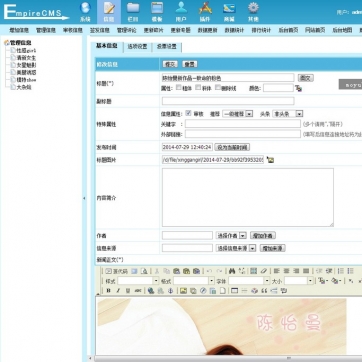Toggle italic in the editor toolbar

118,291
